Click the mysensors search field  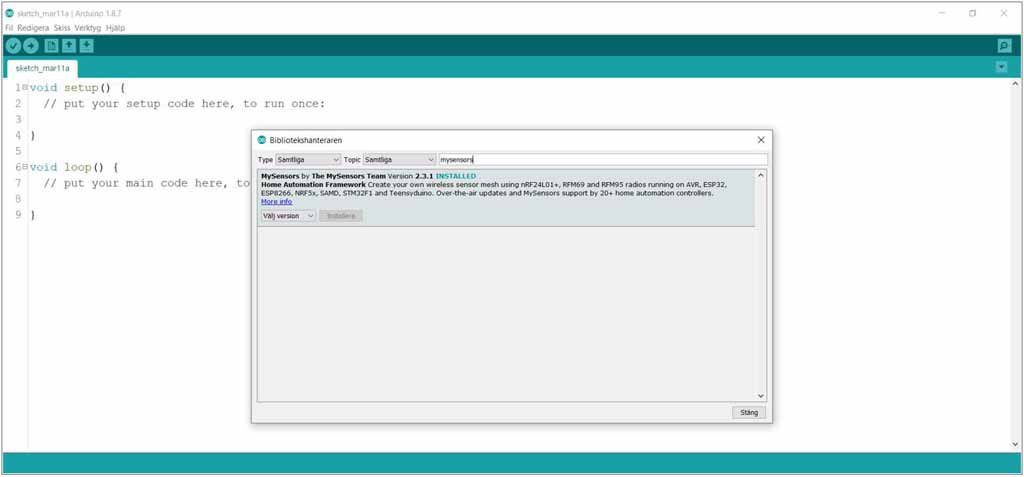(x=603, y=159)
